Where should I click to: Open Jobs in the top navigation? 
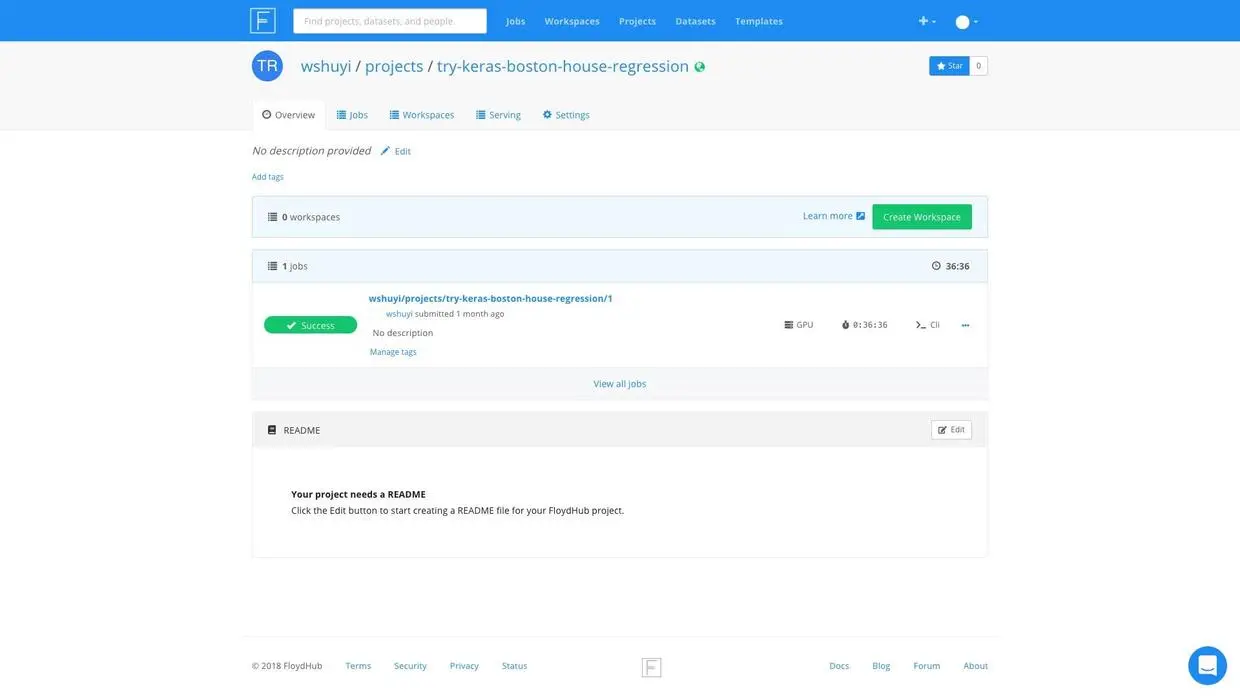point(516,21)
